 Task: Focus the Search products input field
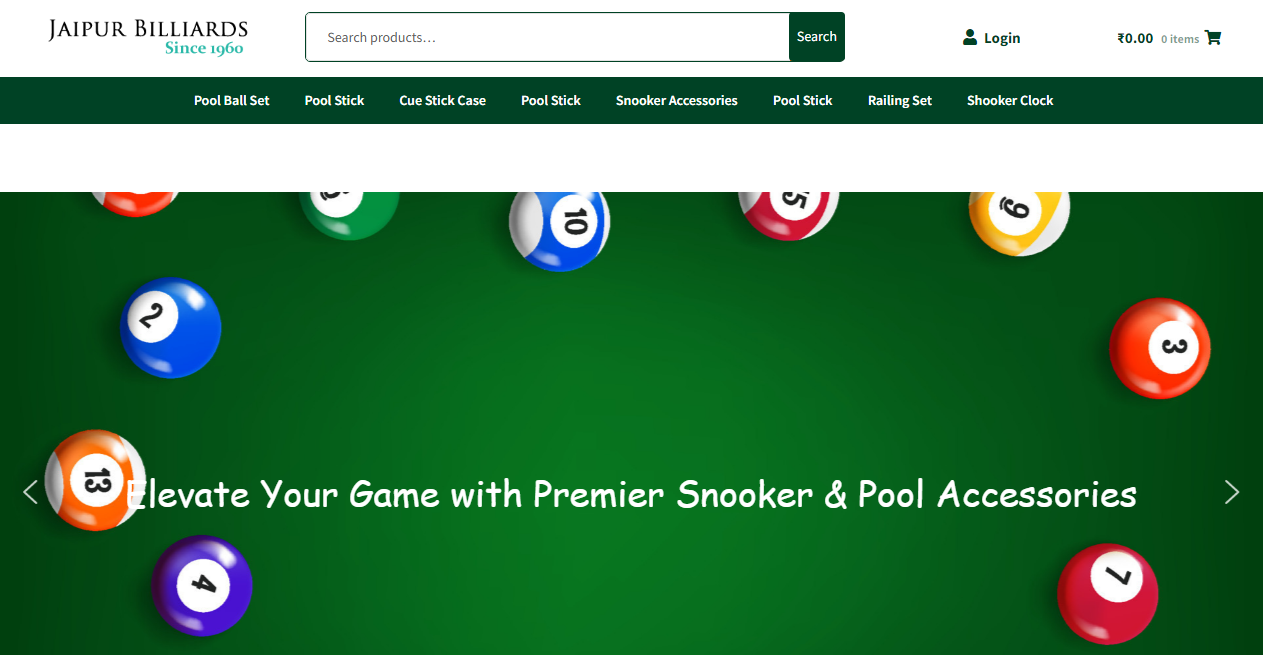(x=548, y=37)
